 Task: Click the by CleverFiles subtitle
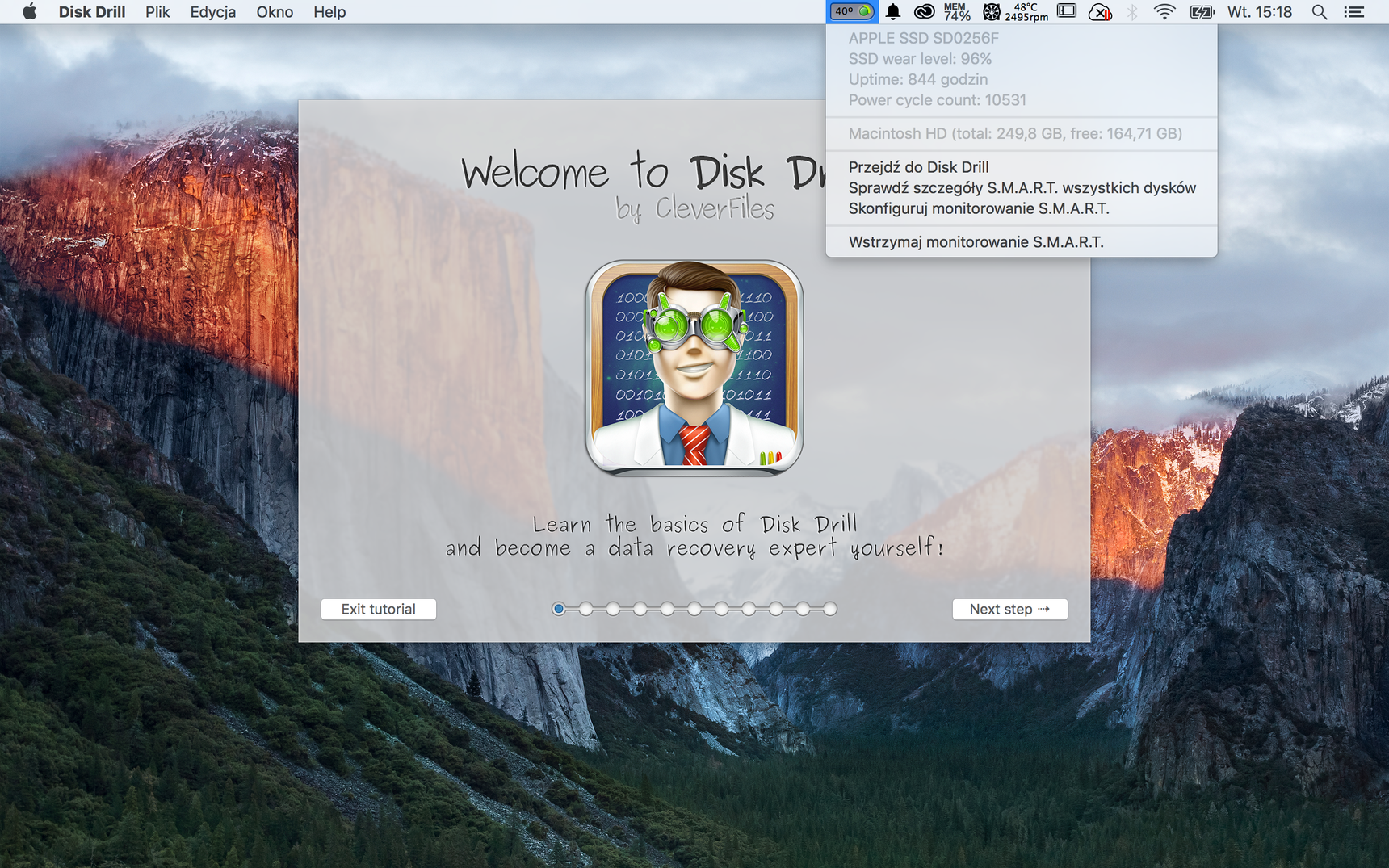694,209
